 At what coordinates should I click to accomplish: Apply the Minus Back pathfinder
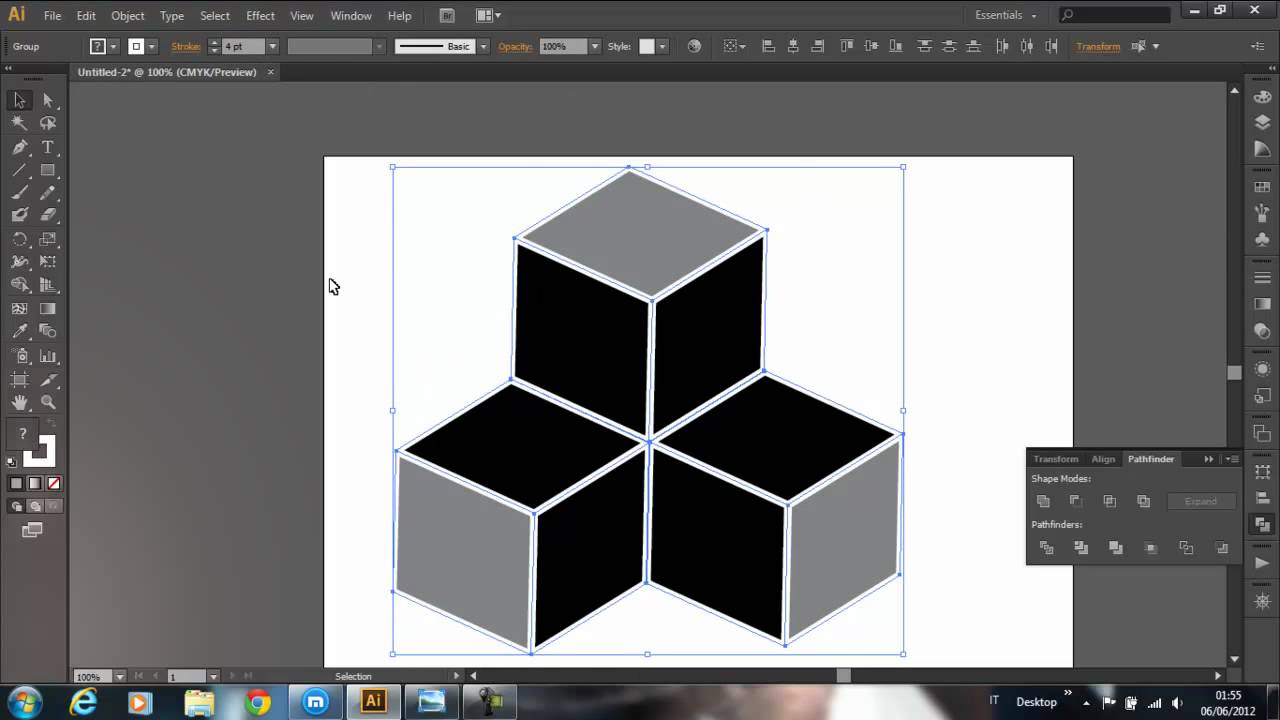click(1221, 548)
